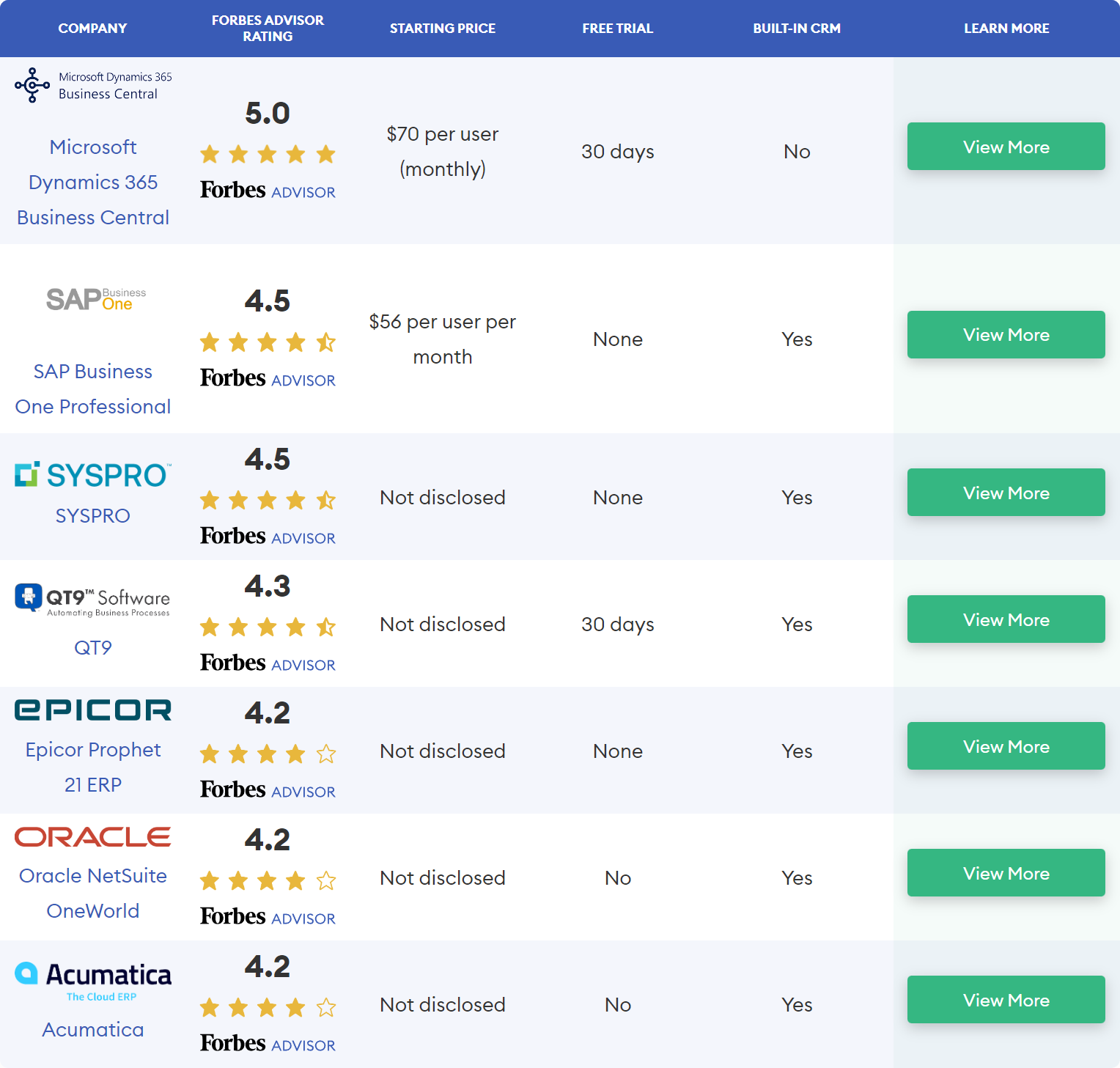Open Microsoft Dynamics 365 Business Central link

93,183
